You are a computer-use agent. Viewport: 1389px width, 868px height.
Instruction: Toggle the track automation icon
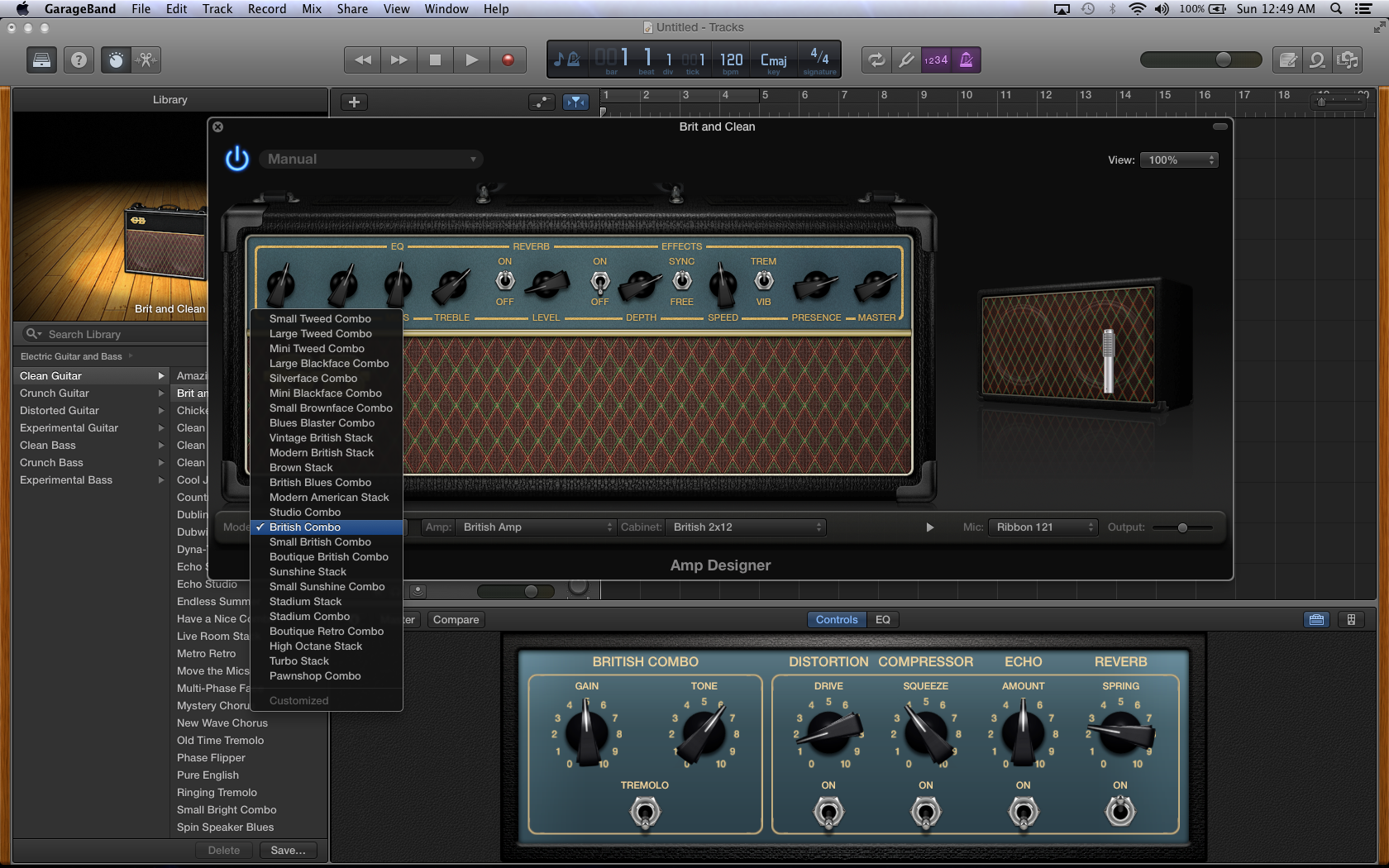click(542, 102)
